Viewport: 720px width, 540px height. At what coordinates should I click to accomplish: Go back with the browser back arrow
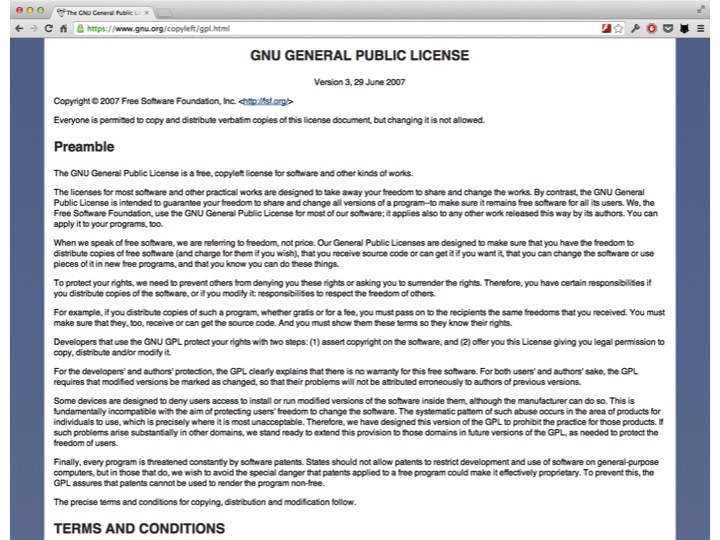coord(19,28)
